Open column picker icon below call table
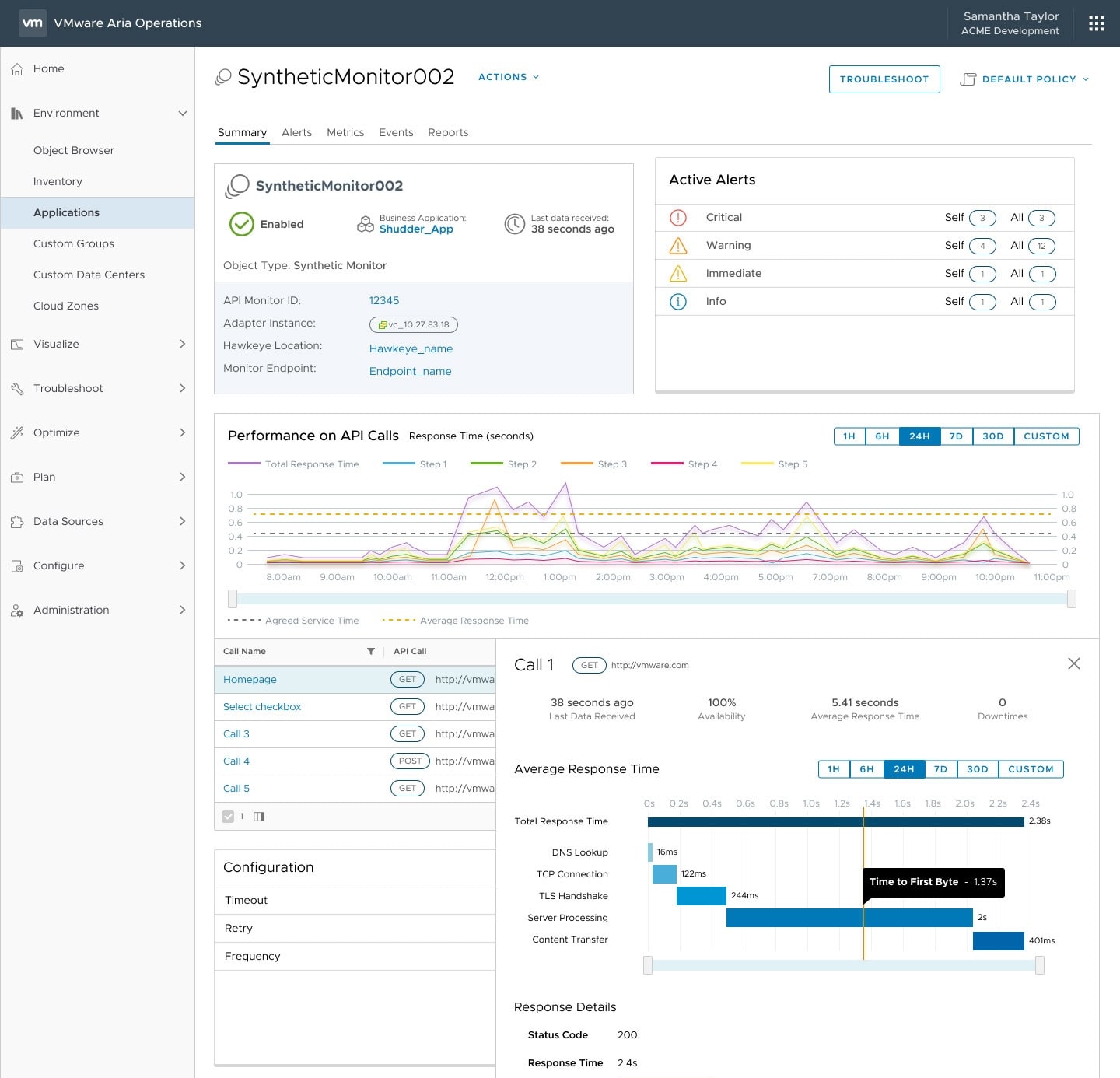1120x1078 pixels. 259,817
